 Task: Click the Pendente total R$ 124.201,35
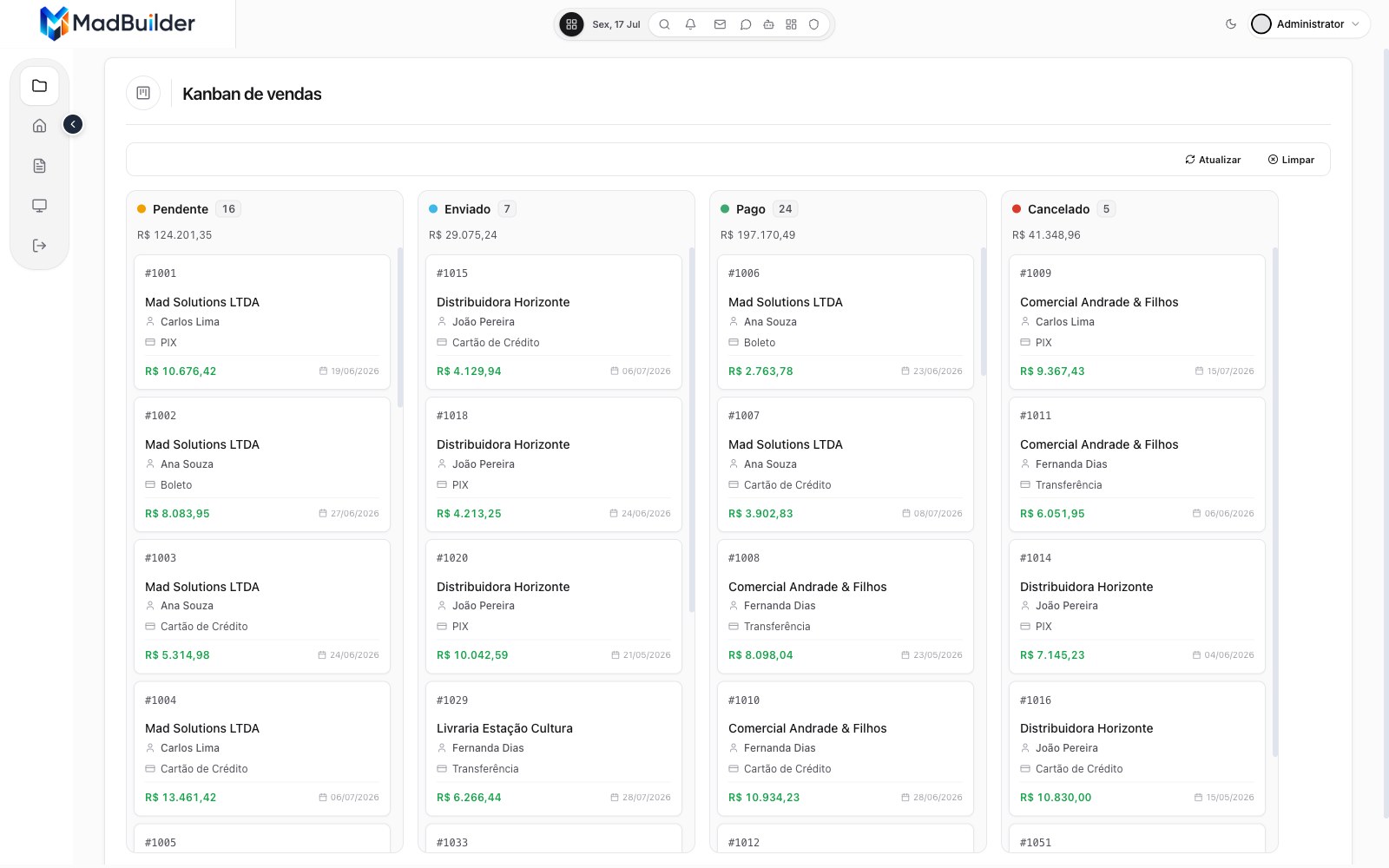click(174, 235)
